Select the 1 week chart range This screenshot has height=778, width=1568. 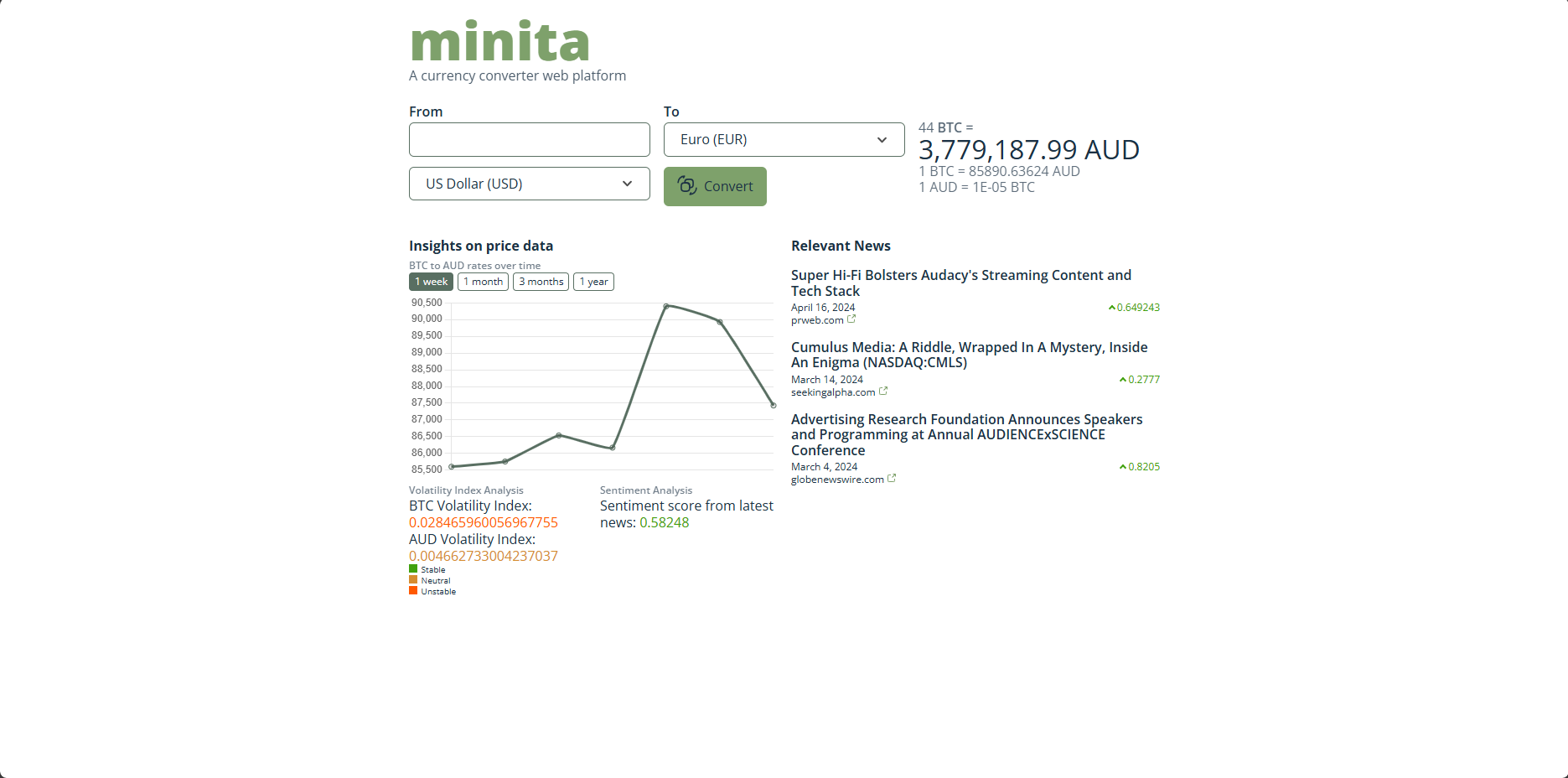(431, 282)
